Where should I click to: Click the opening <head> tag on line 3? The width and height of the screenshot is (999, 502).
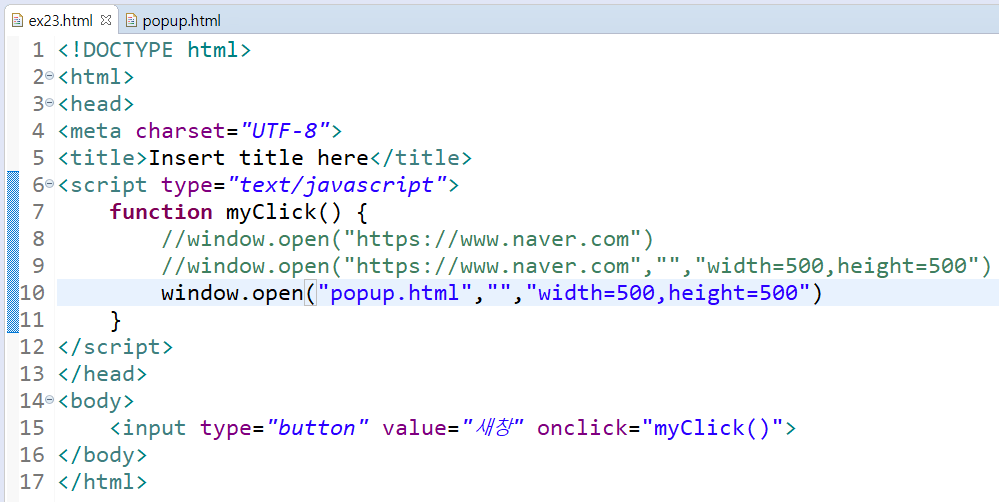pos(96,104)
